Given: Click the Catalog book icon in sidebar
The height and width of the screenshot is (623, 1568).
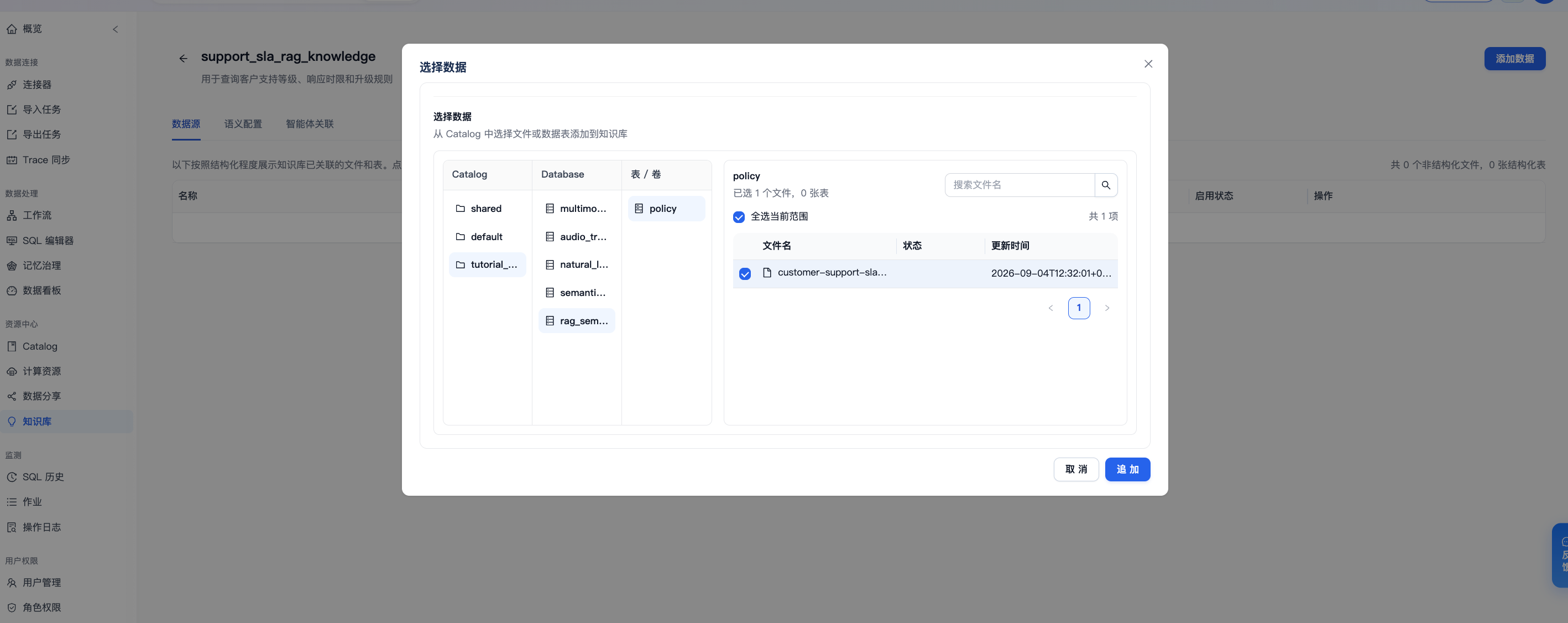Looking at the screenshot, I should pyautogui.click(x=12, y=346).
